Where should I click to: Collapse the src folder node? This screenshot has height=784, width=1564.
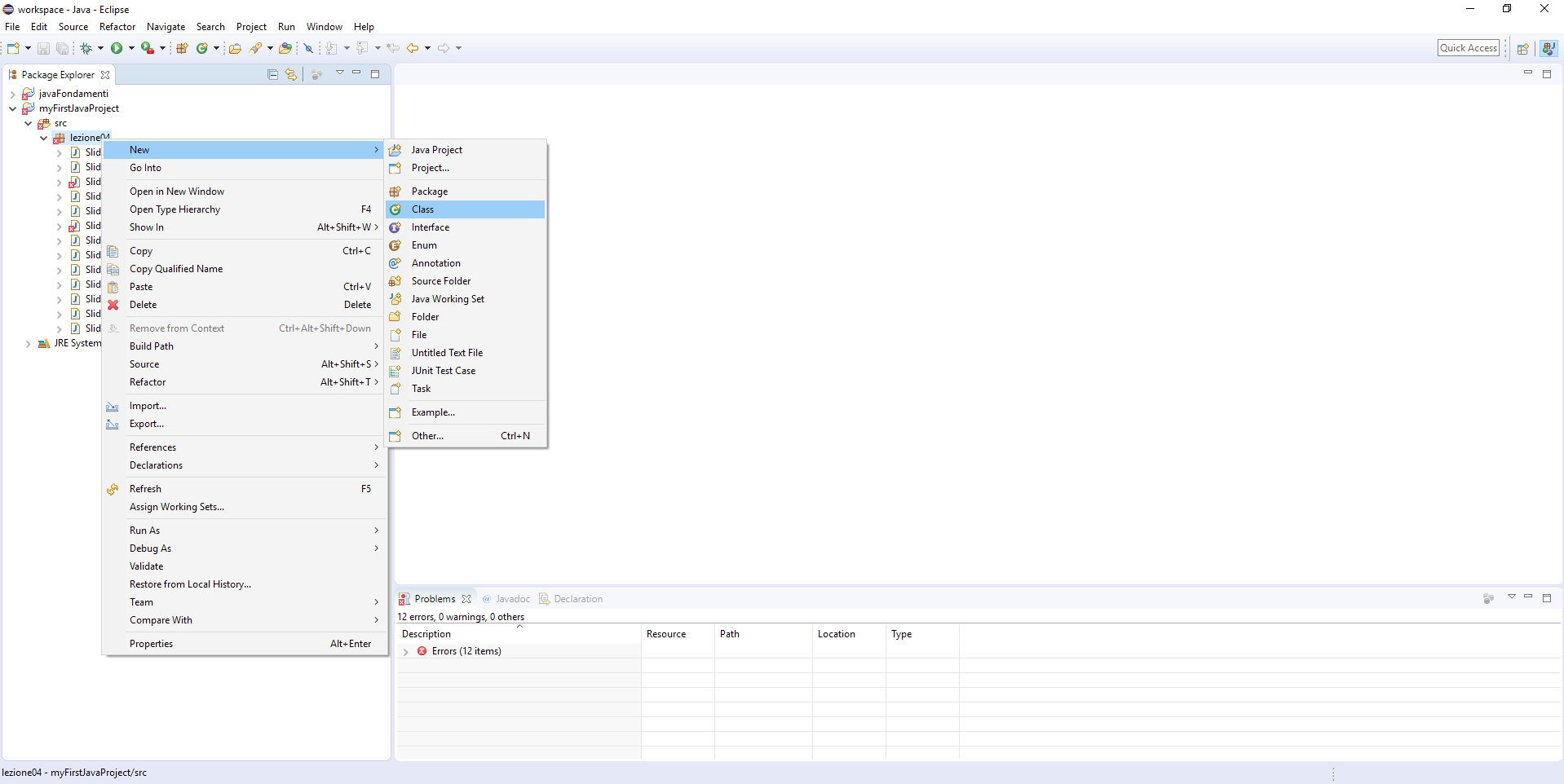tap(29, 124)
